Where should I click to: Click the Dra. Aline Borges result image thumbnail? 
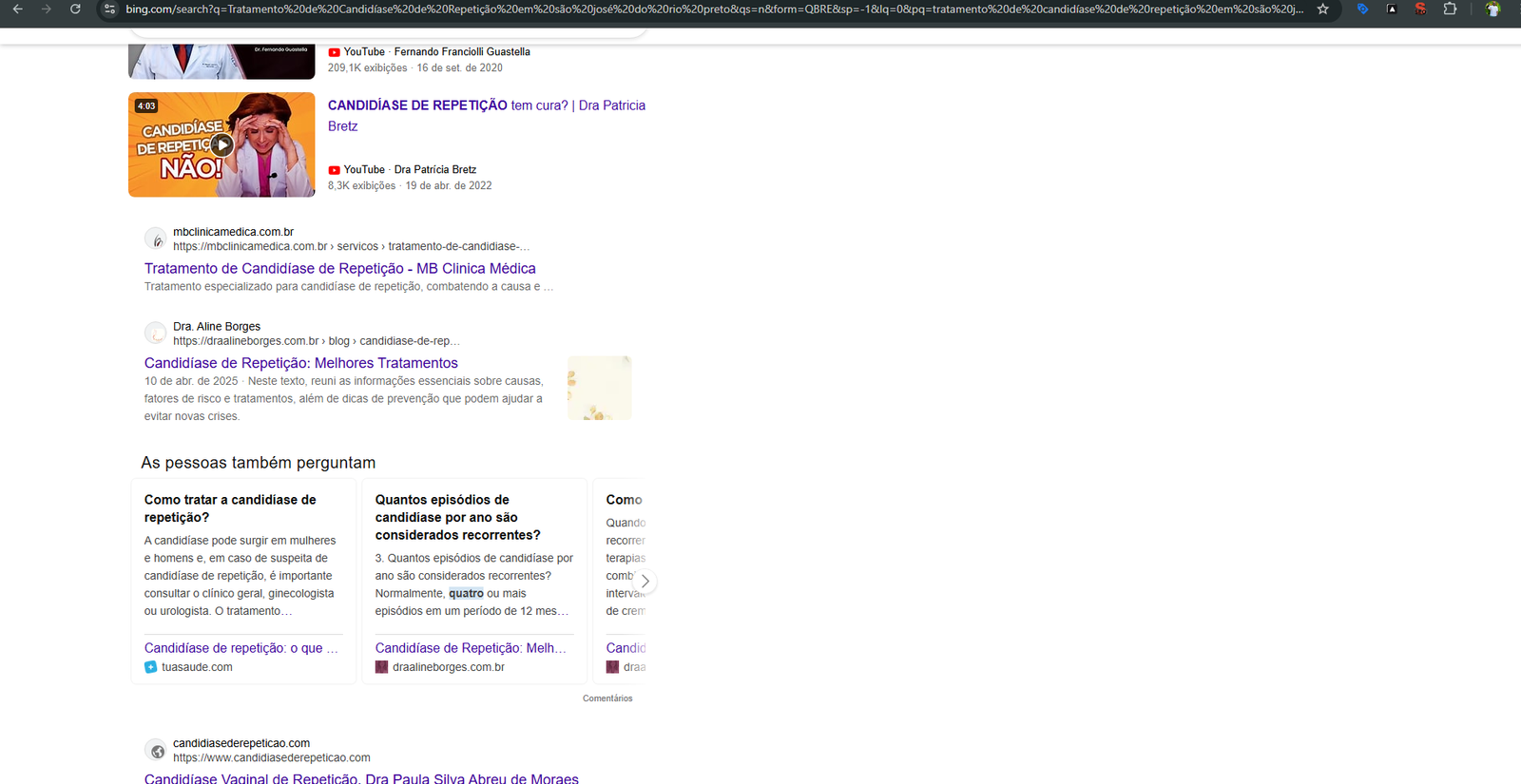pos(600,388)
